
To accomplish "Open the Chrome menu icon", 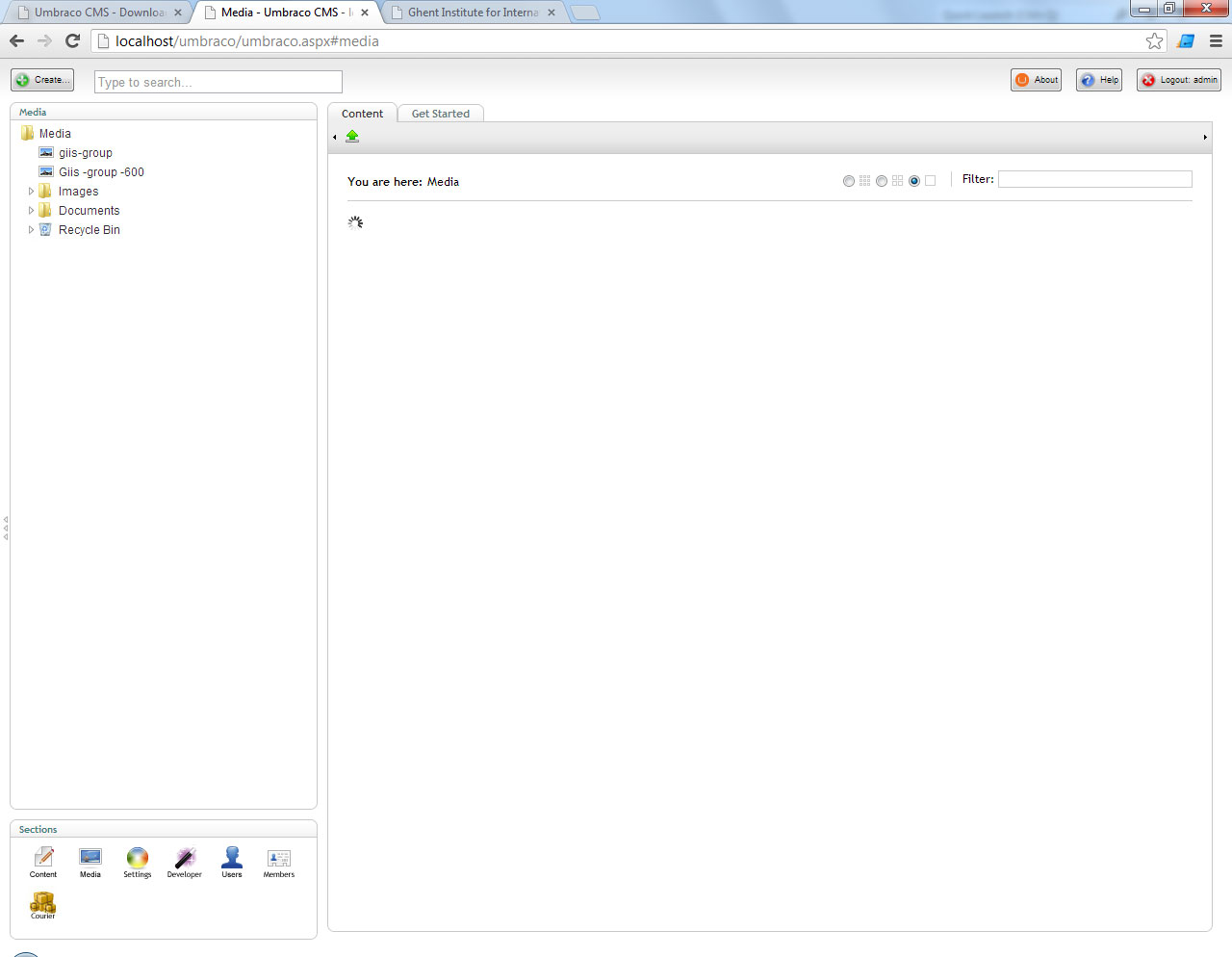I will coord(1216,40).
